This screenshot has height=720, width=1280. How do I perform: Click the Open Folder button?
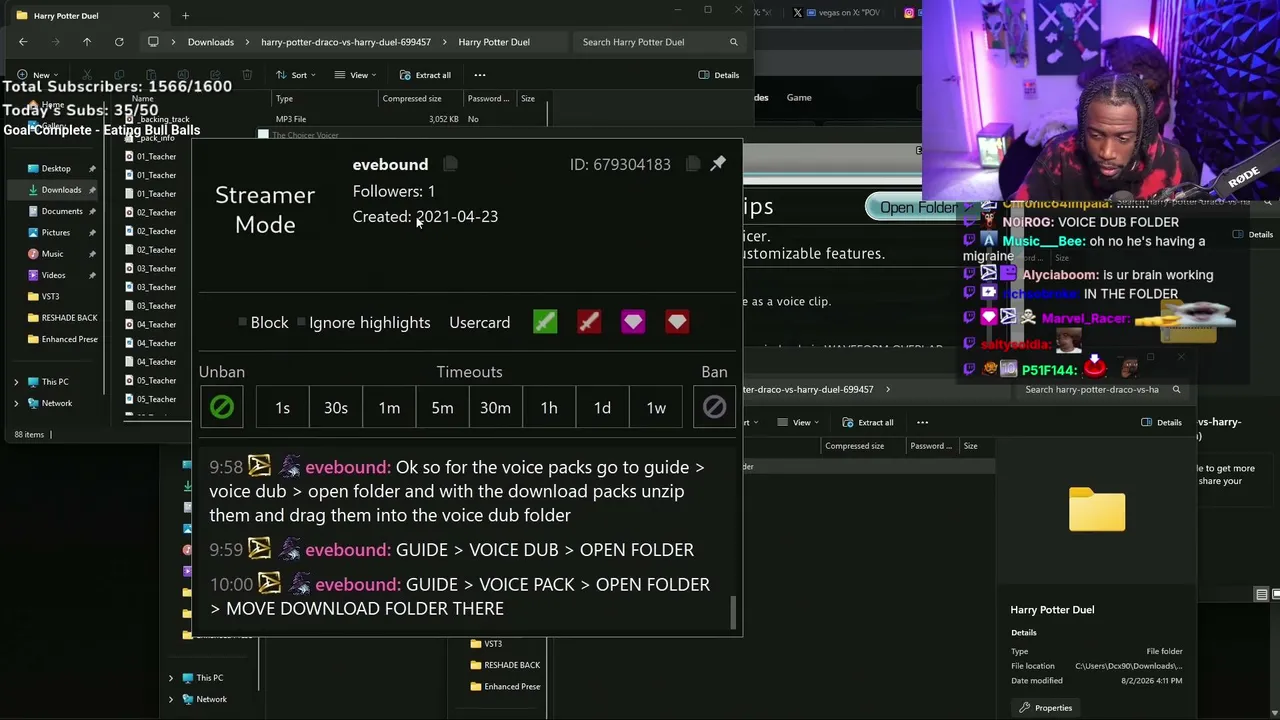tap(918, 207)
